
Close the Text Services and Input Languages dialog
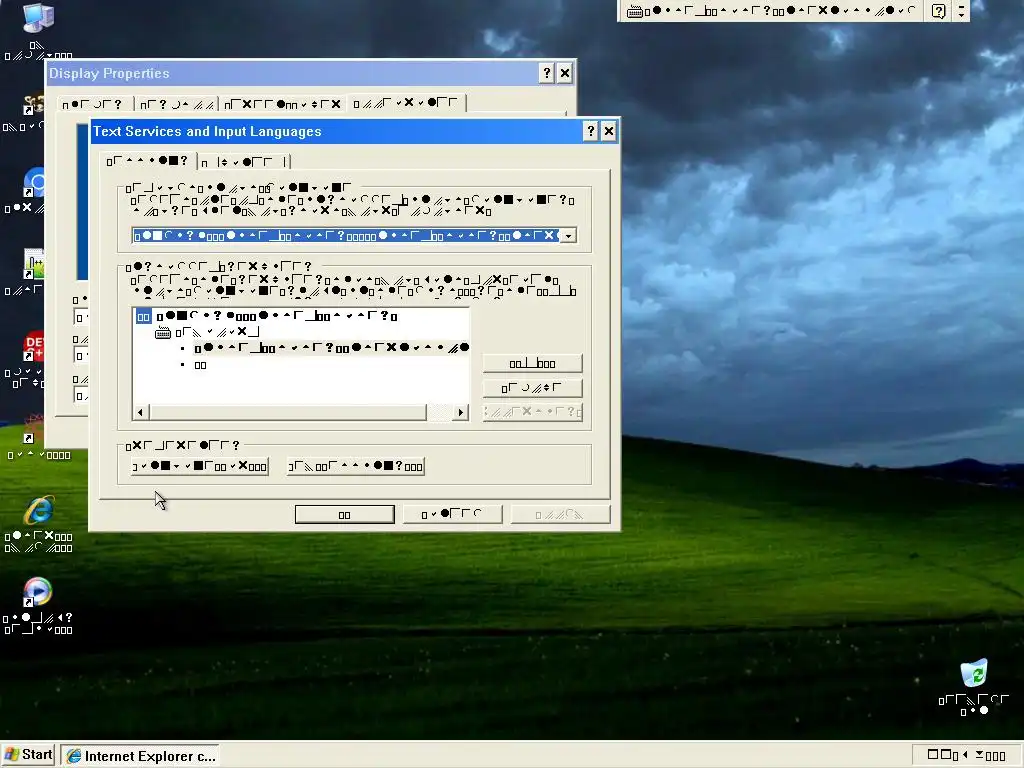pyautogui.click(x=609, y=131)
